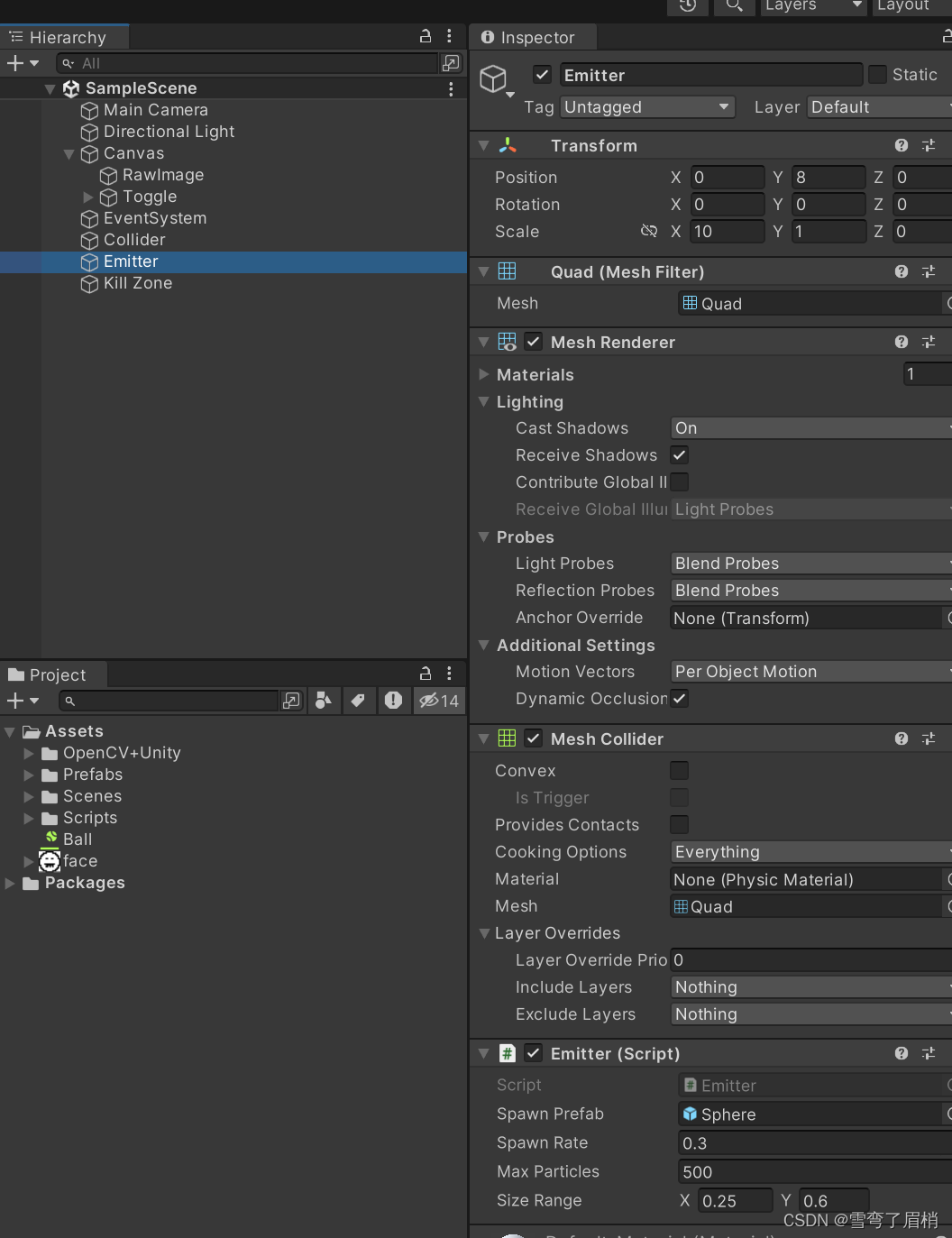Open the SampleScene three-dot context menu

pyautogui.click(x=451, y=88)
